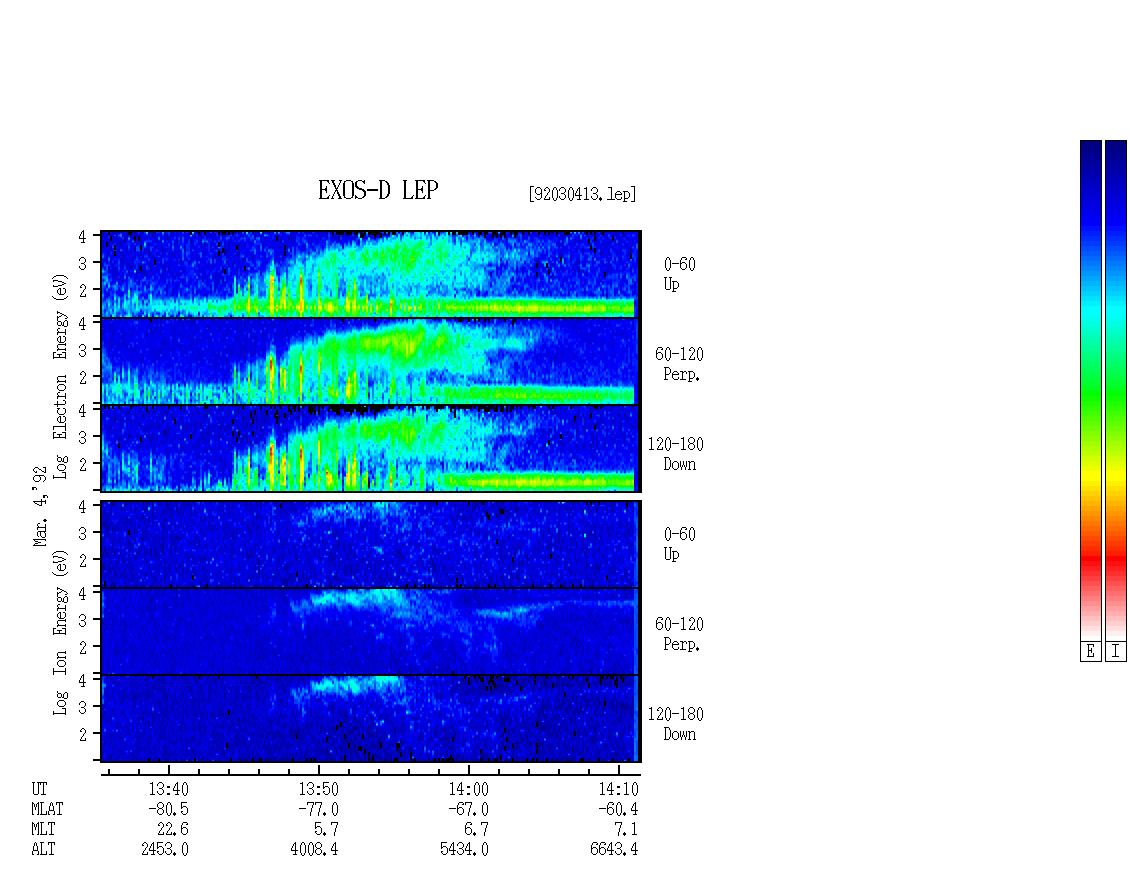Click the MLAT value -77.0
The height and width of the screenshot is (875, 1130).
click(319, 809)
